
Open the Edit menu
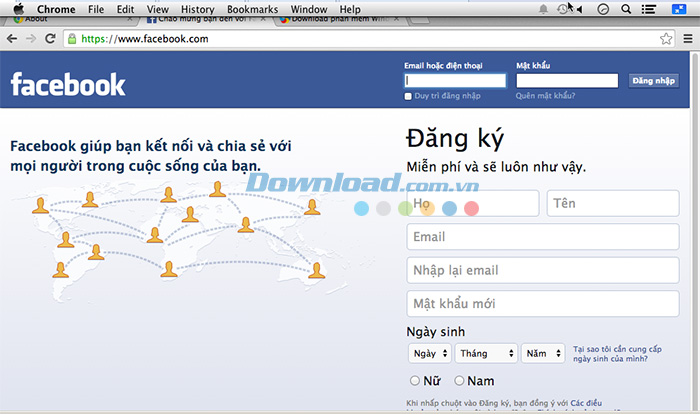tap(125, 9)
